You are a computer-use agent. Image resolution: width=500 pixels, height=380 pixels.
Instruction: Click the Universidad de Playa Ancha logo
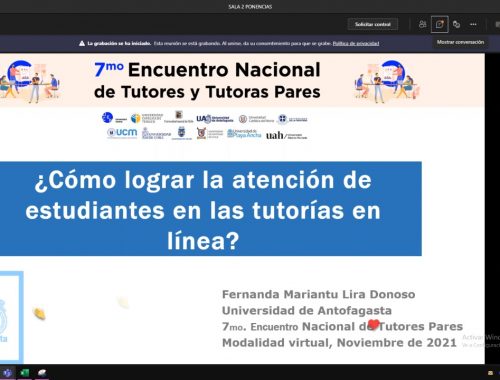click(244, 133)
